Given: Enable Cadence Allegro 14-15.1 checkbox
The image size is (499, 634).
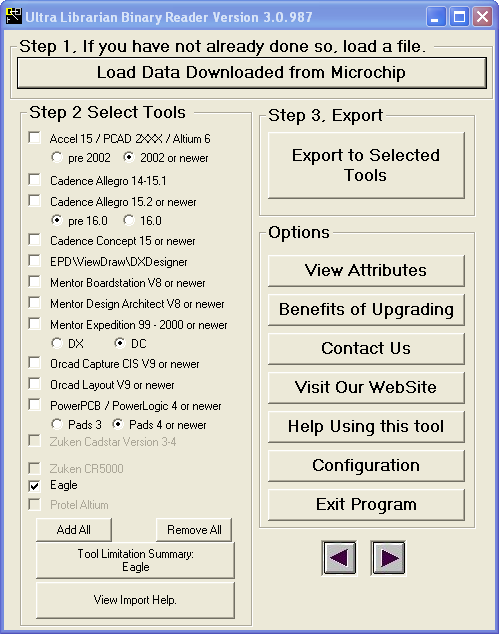Looking at the screenshot, I should tap(35, 180).
